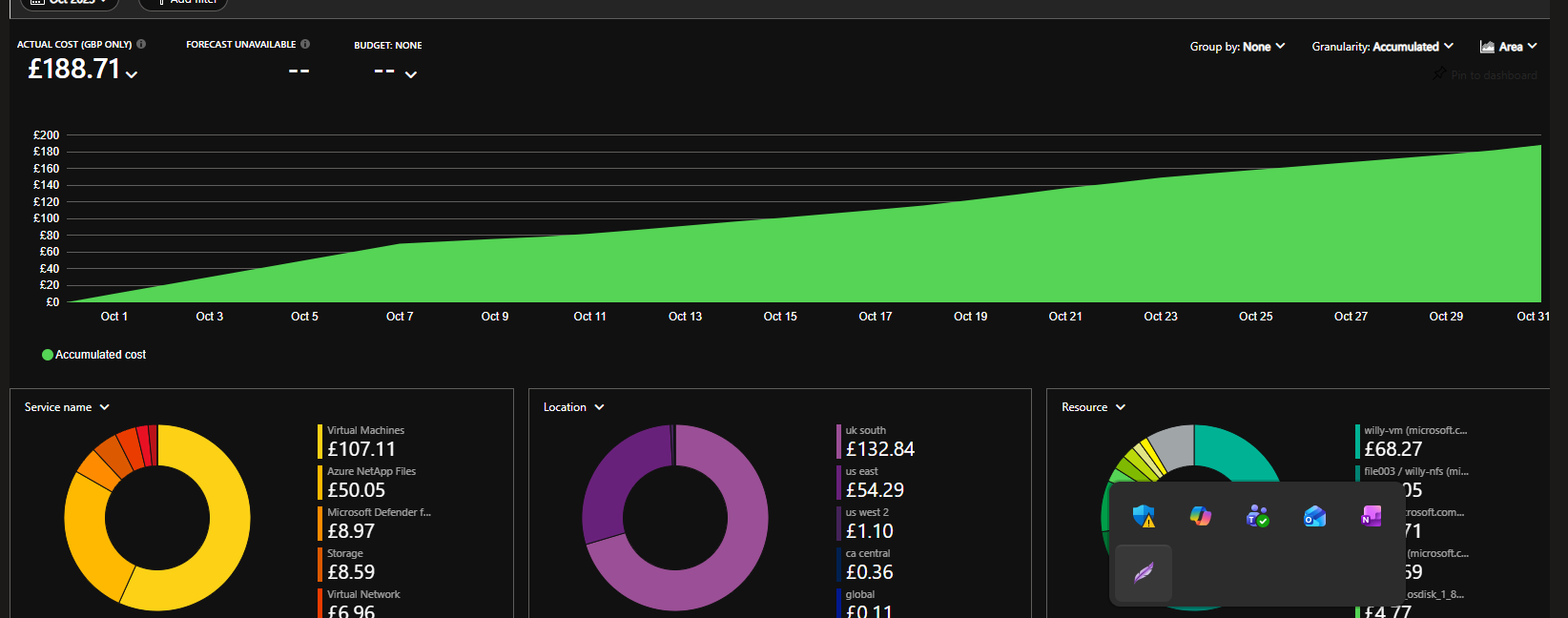The image size is (1568, 618).
Task: Click the info icon beside Actual Cost
Action: (141, 44)
